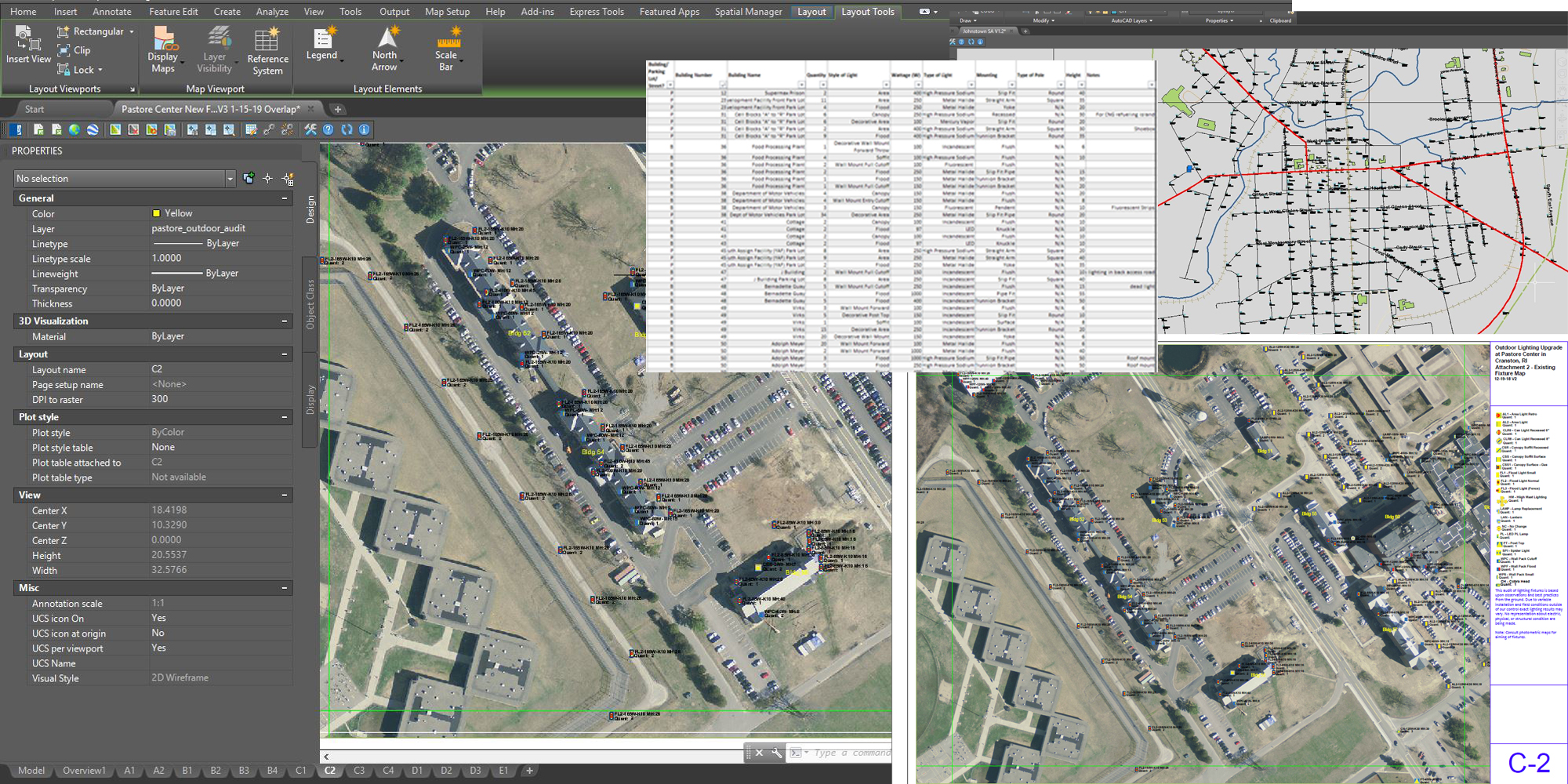Viewport: 1568px width, 784px height.
Task: Open the Lock dropdown arrow
Action: coord(100,70)
